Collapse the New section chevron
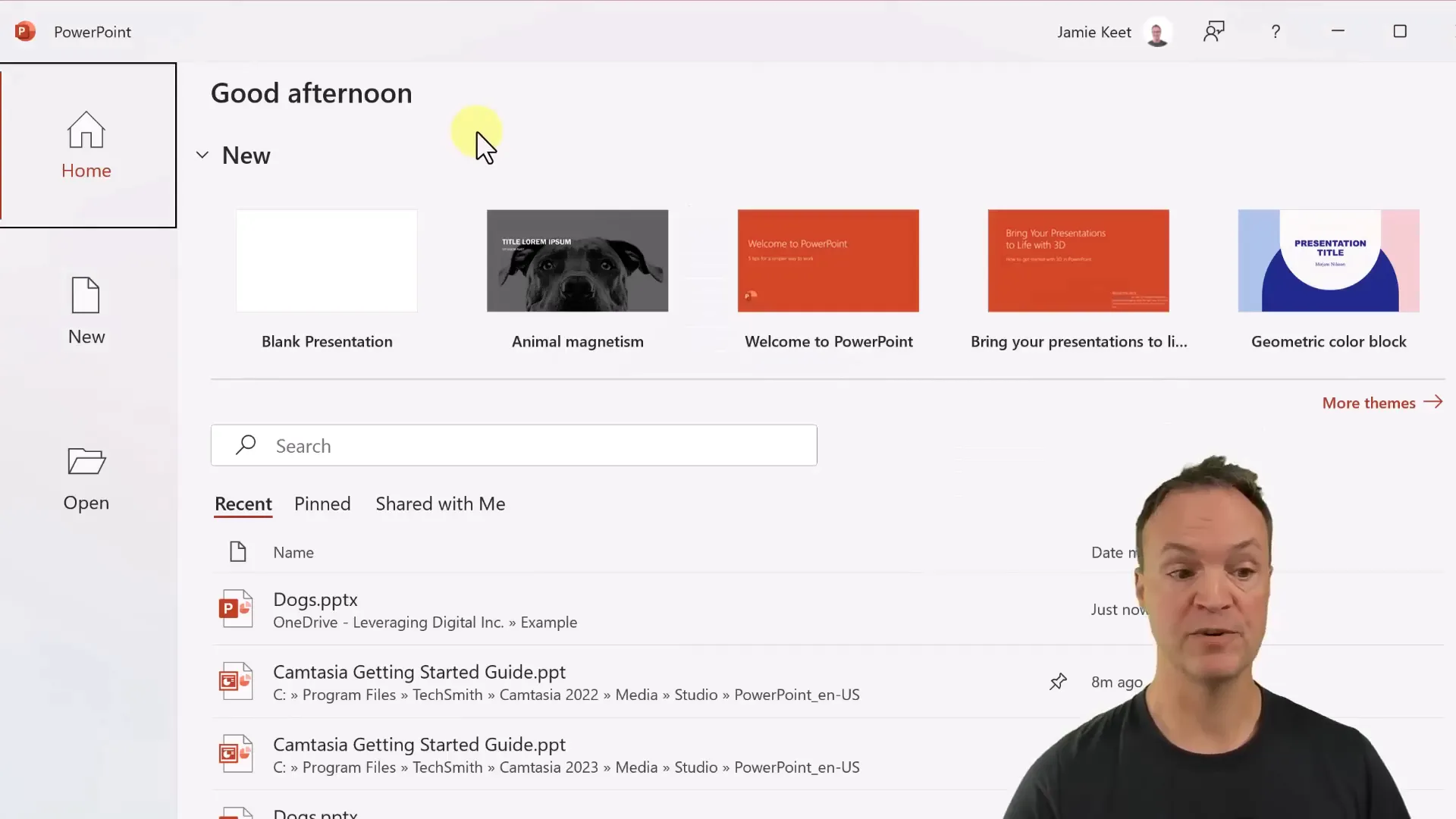 point(202,155)
